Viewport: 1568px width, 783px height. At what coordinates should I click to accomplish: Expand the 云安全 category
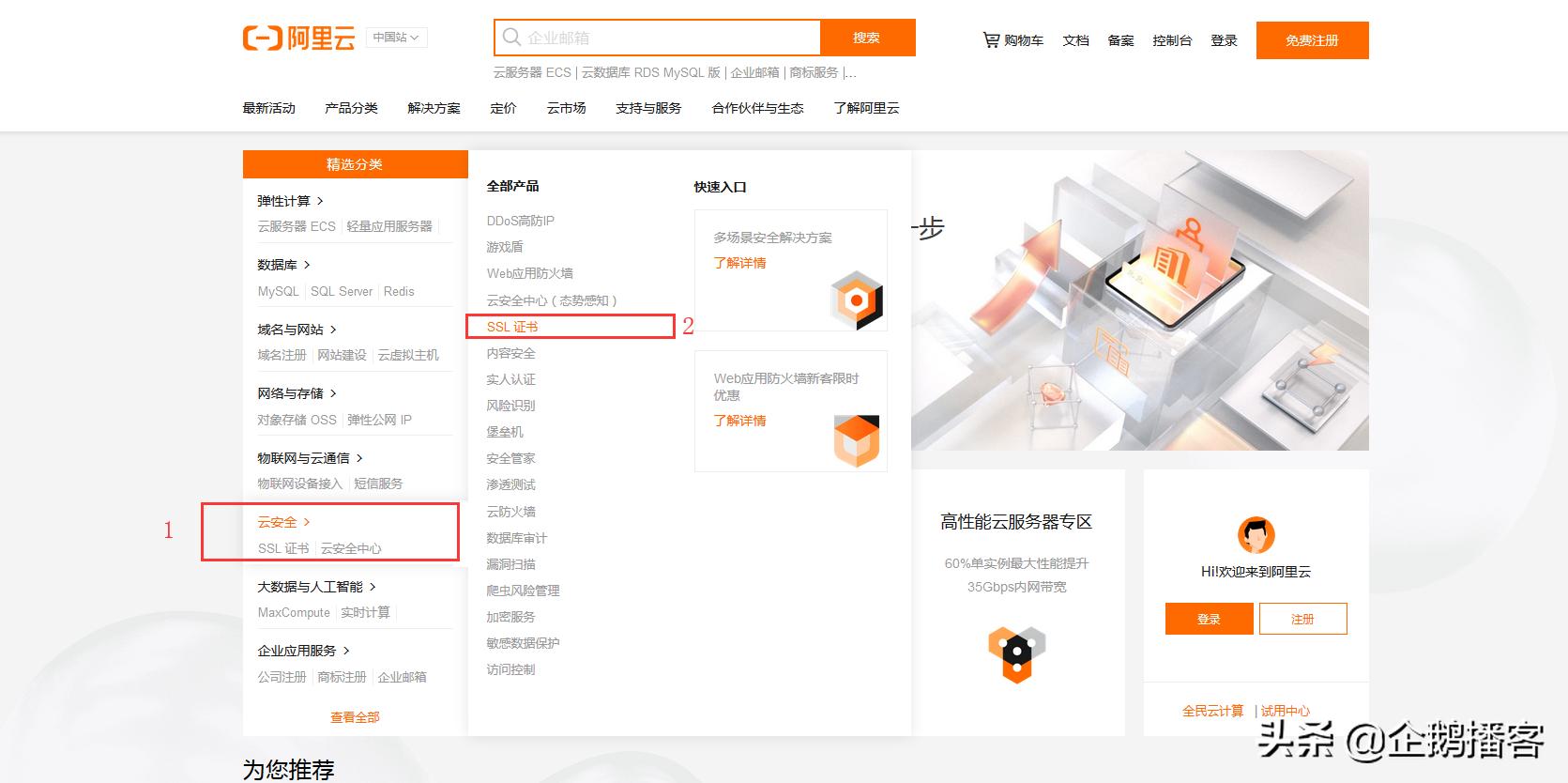(283, 522)
